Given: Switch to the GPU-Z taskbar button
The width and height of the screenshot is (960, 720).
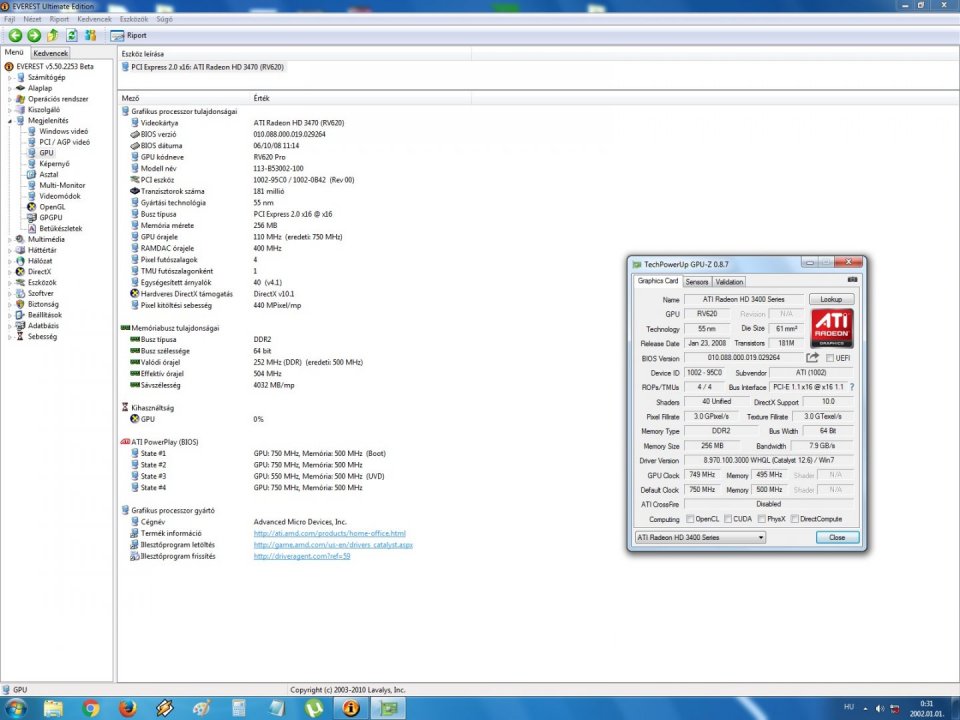Looking at the screenshot, I should click(x=388, y=708).
